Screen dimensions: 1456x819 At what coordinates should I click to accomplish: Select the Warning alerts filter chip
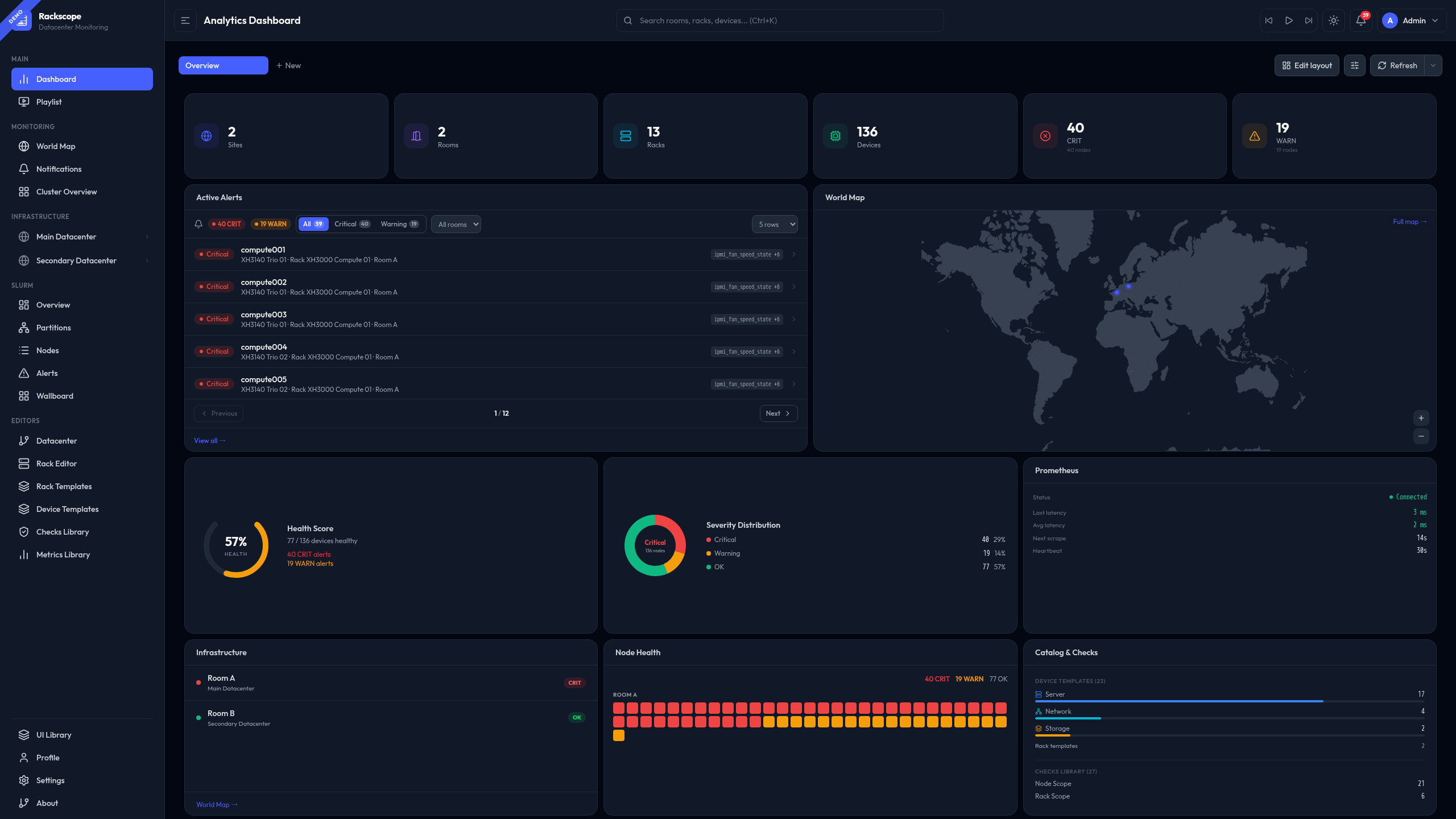400,224
